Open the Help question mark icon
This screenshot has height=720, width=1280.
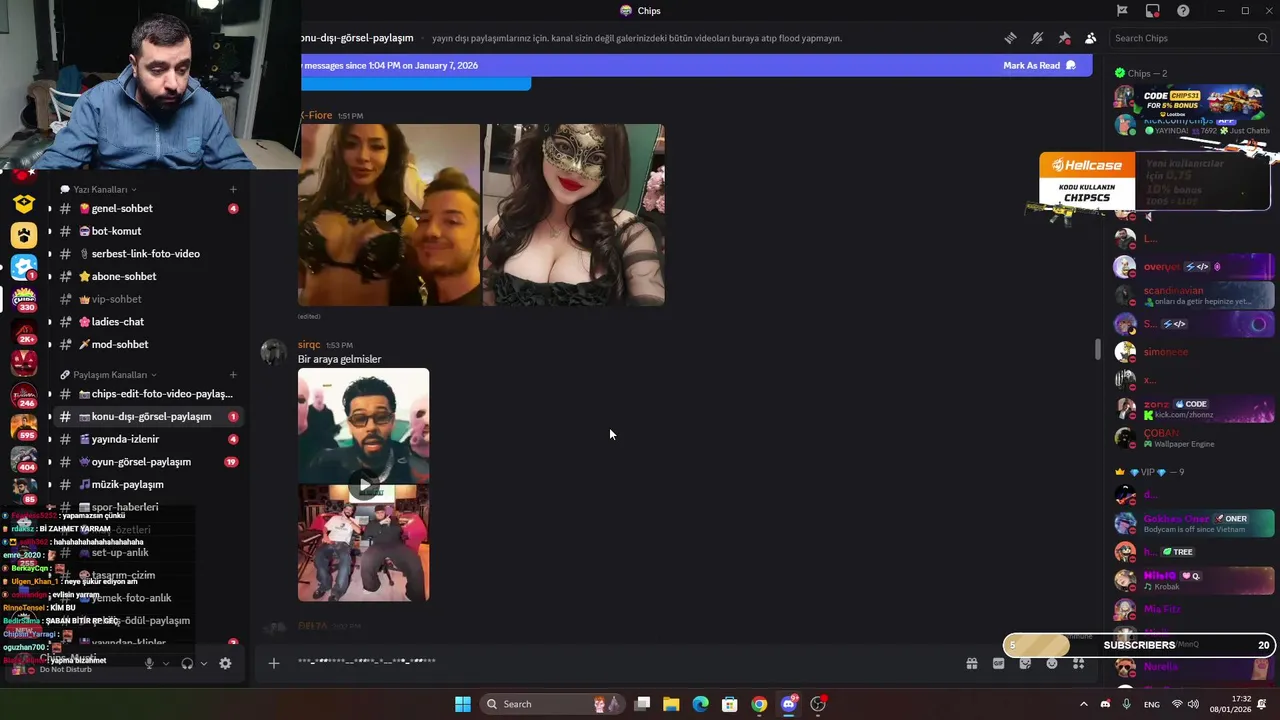coord(1183,11)
